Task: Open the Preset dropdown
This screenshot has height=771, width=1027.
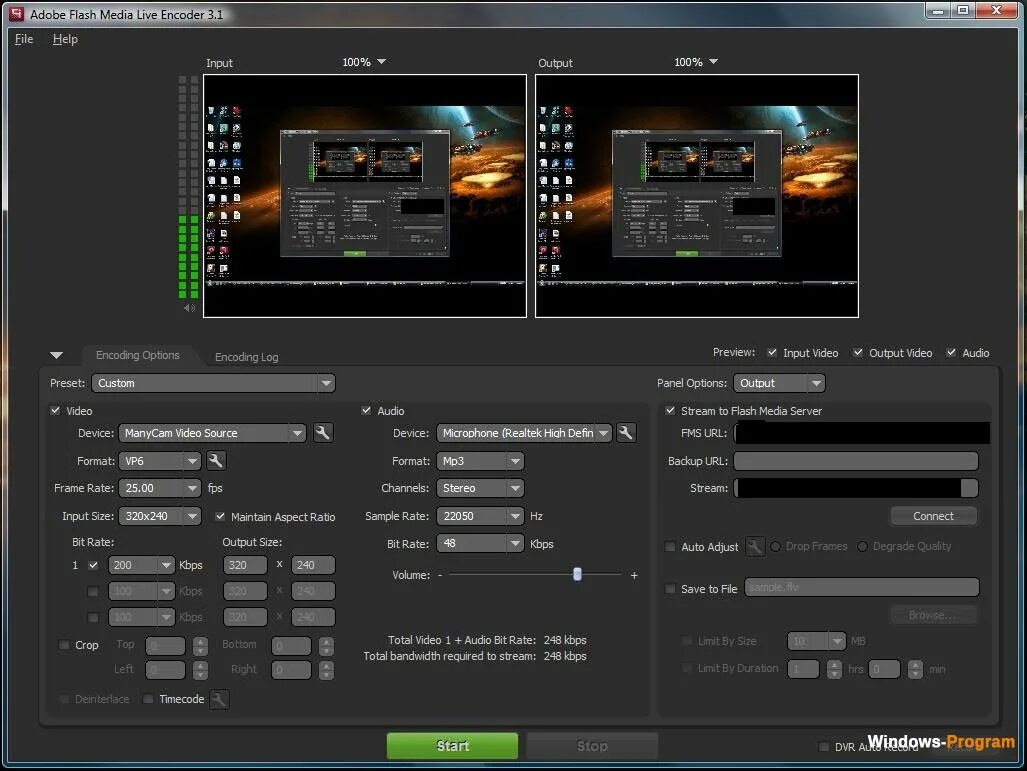Action: coord(214,383)
